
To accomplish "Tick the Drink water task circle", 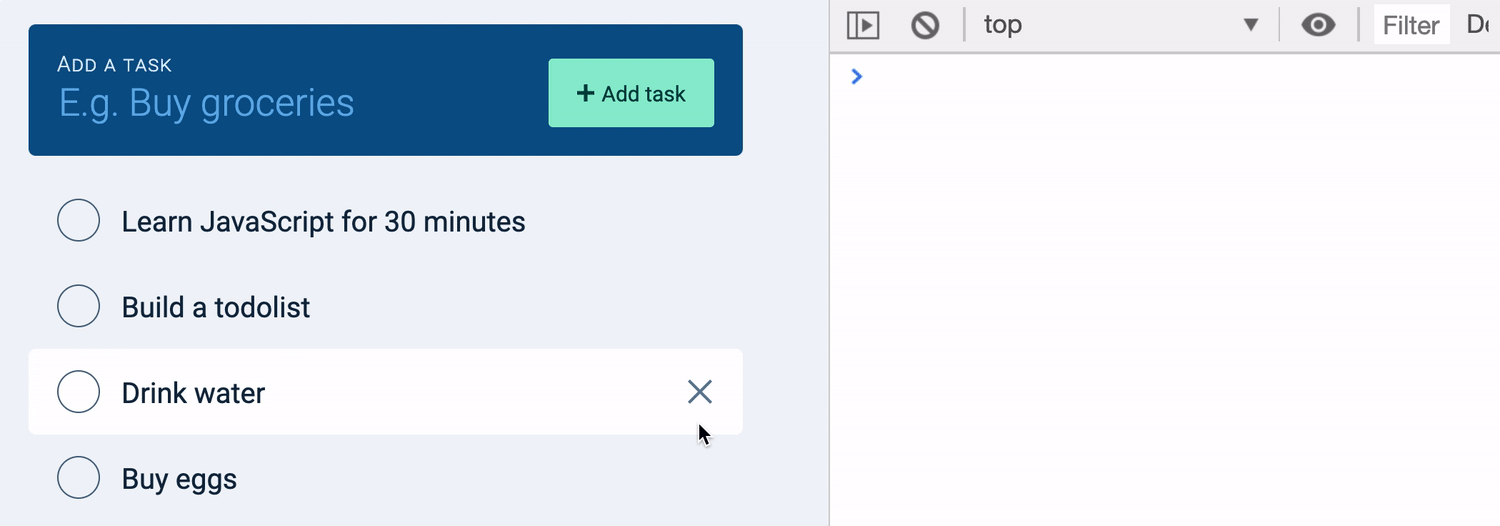I will click(x=79, y=392).
